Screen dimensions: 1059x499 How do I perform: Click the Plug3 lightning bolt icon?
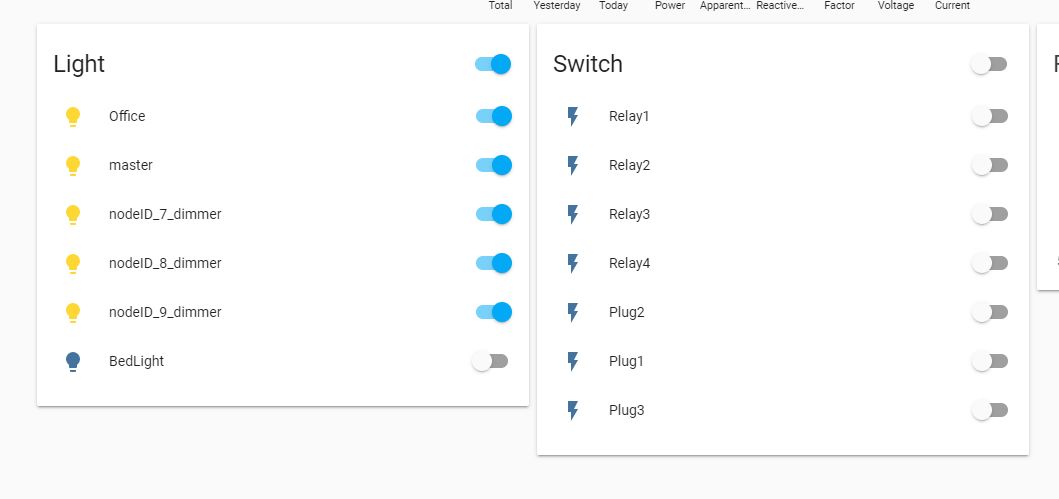572,411
